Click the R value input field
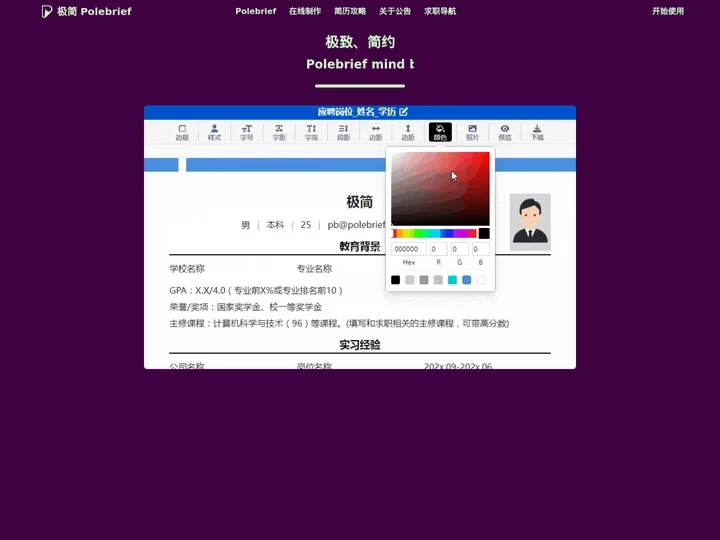Image resolution: width=720 pixels, height=540 pixels. (439, 249)
